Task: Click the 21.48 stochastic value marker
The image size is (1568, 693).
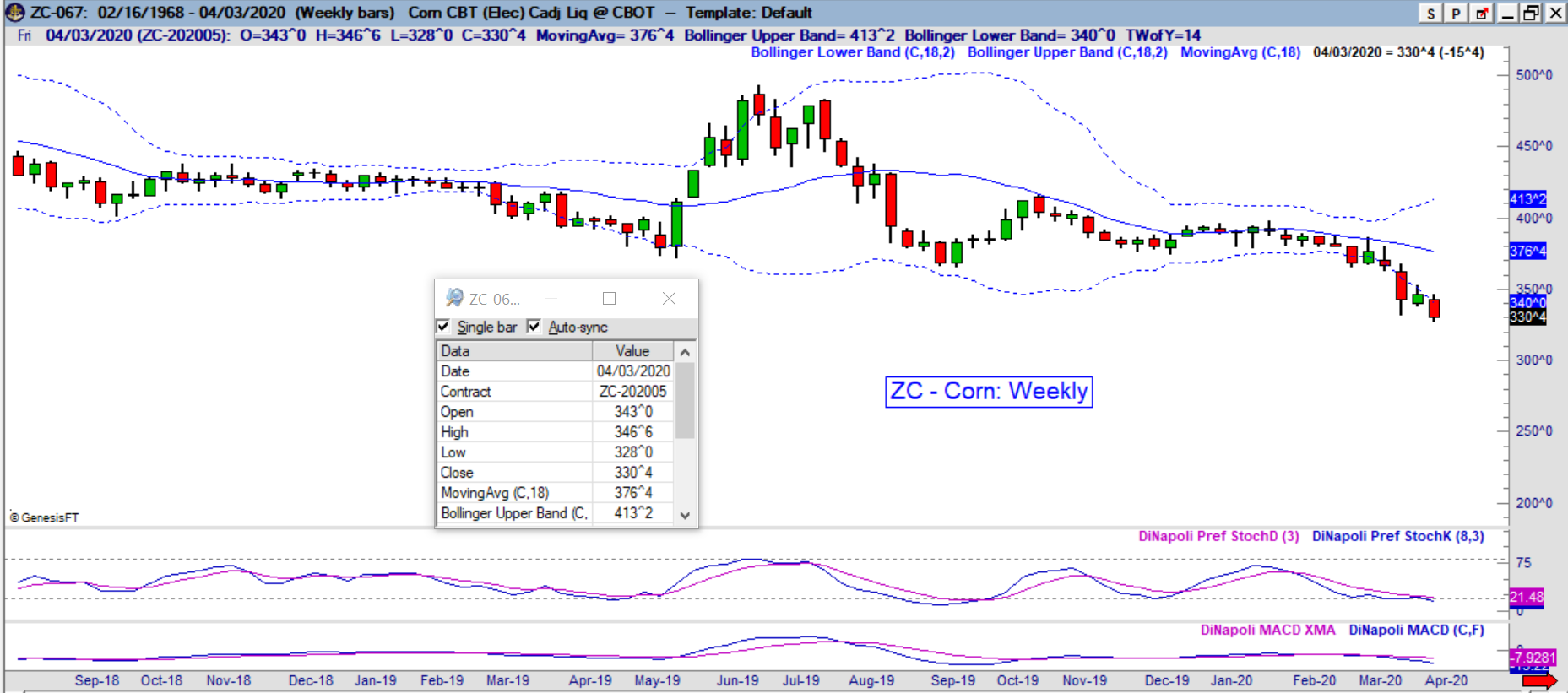Action: (1527, 597)
